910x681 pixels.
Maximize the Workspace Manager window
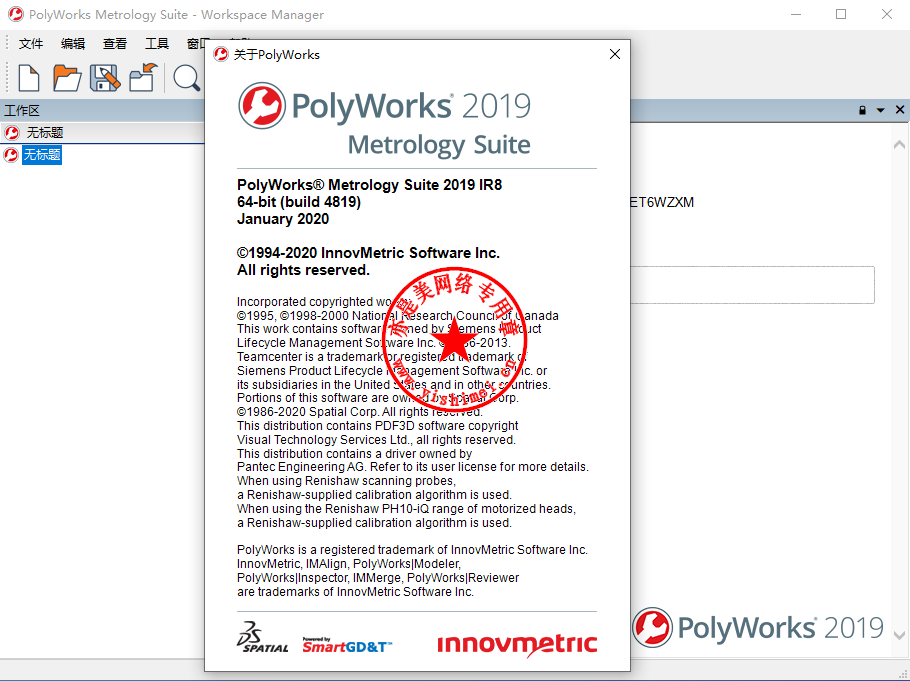[x=841, y=14]
